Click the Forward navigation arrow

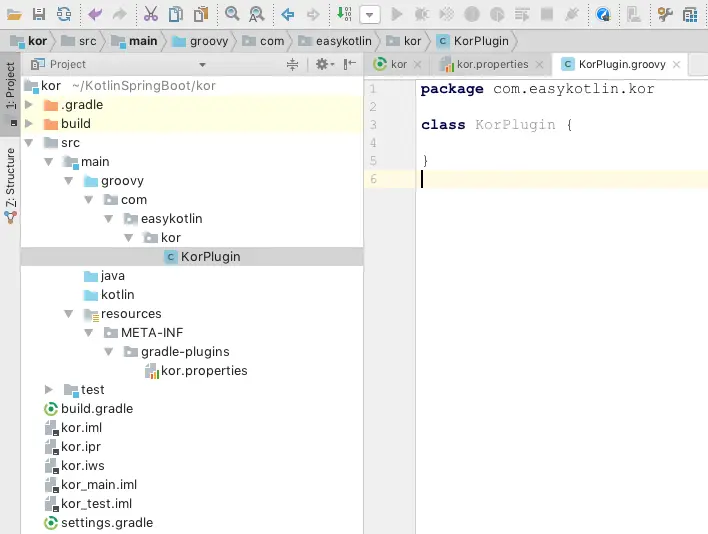click(312, 14)
